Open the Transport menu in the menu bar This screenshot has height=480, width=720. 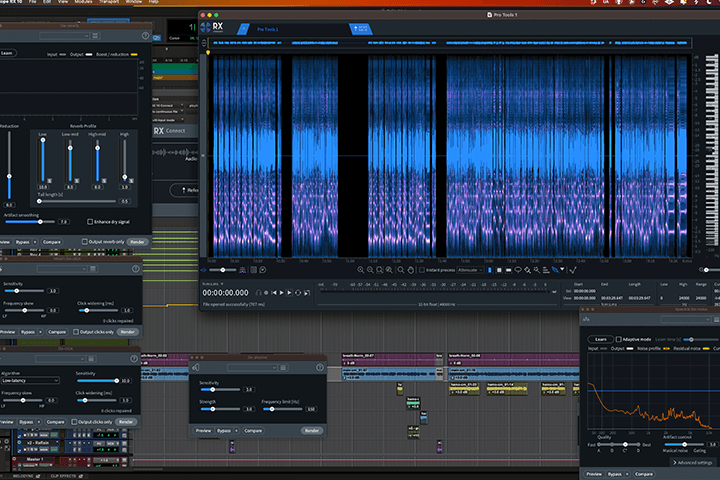click(109, 2)
